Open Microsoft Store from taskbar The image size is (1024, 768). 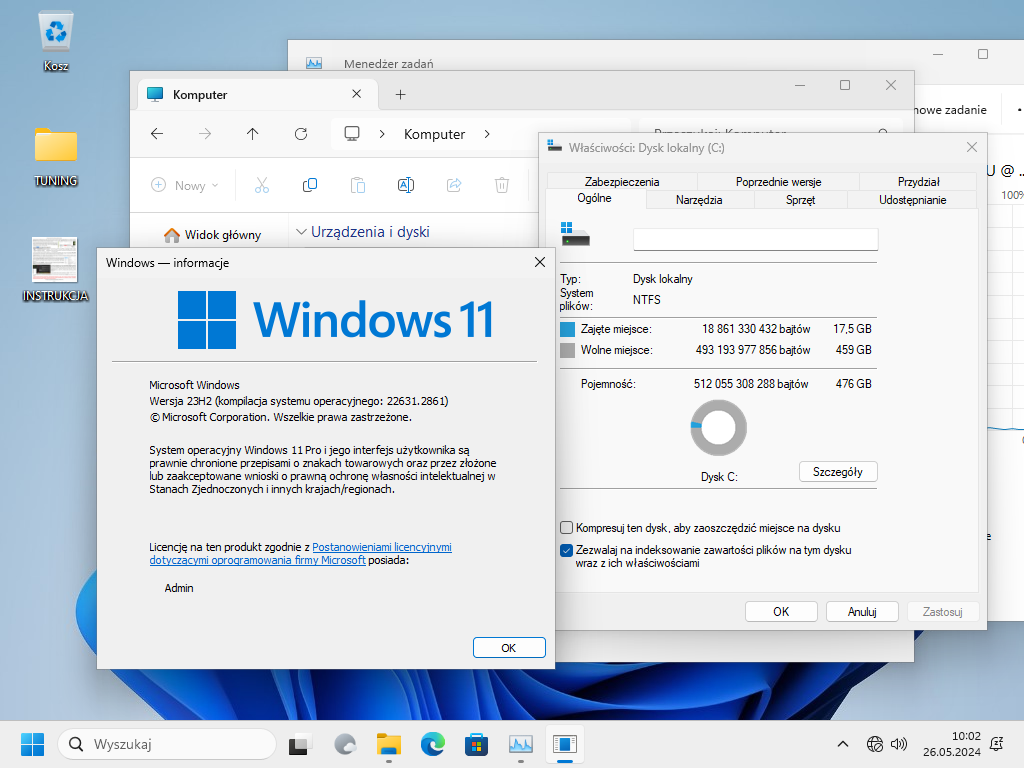tap(476, 744)
